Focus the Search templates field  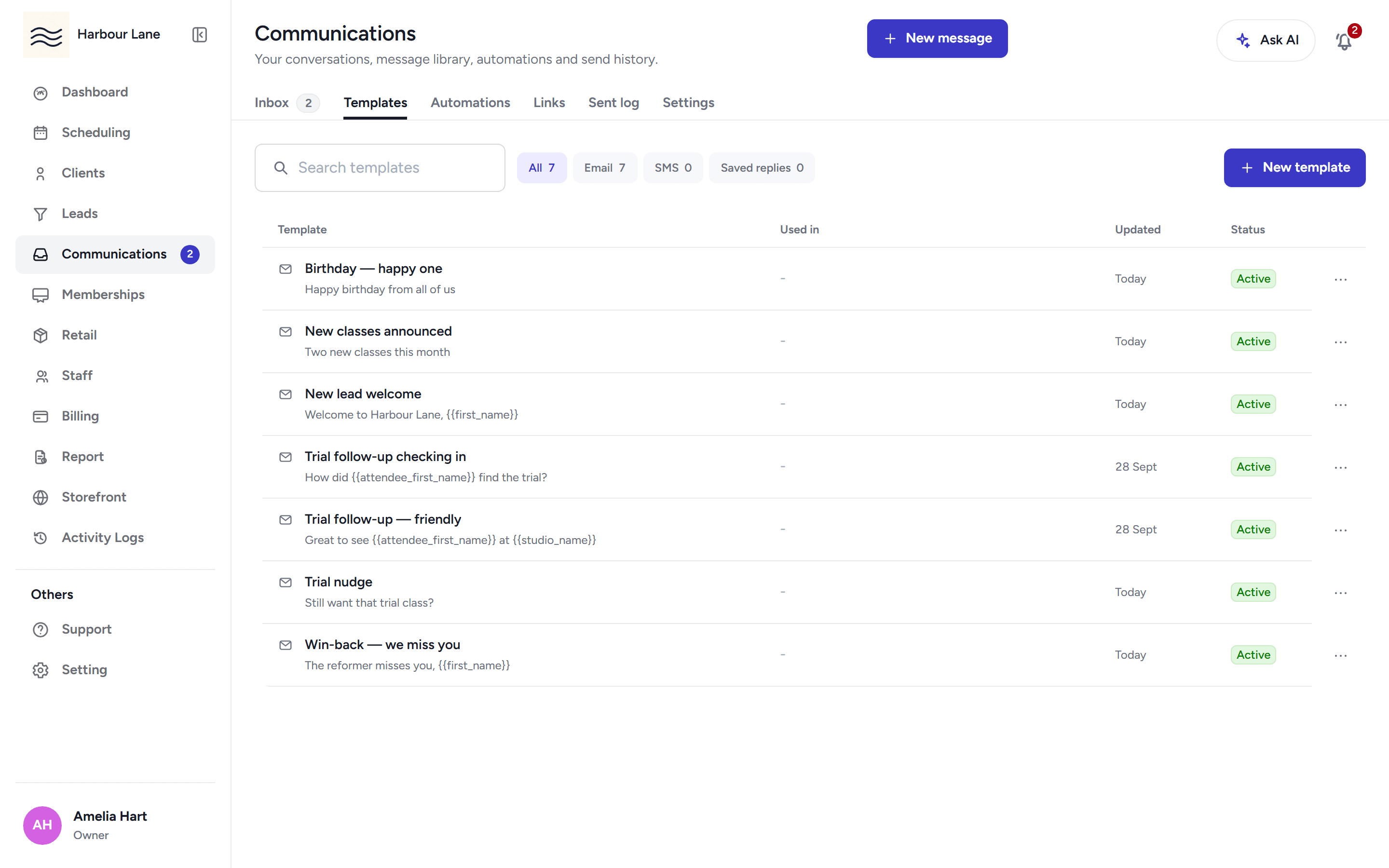pos(380,168)
